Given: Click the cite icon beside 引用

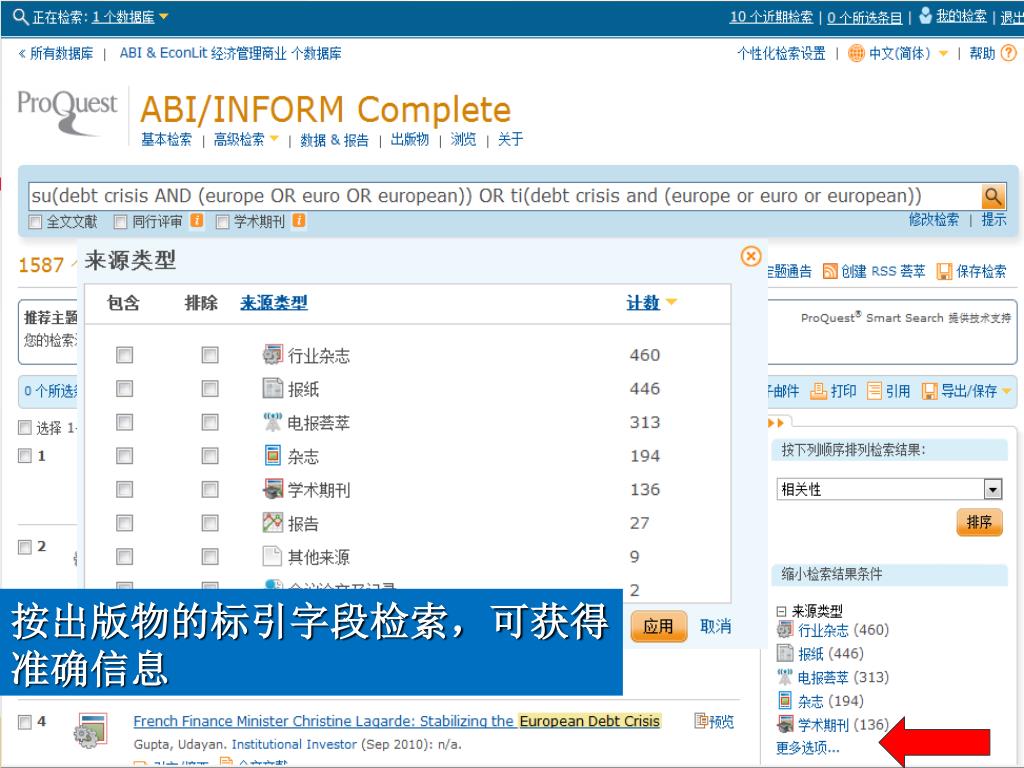Looking at the screenshot, I should click(x=874, y=391).
